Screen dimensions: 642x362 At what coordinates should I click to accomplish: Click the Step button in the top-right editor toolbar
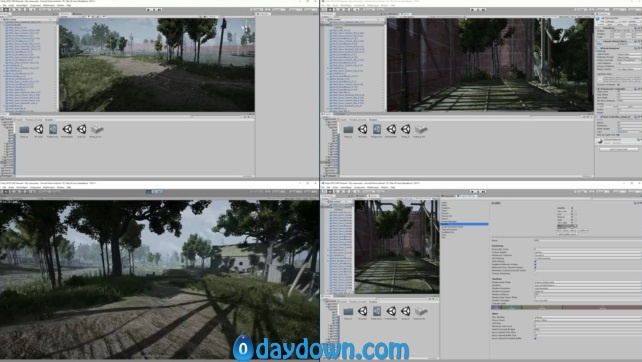(x=483, y=9)
